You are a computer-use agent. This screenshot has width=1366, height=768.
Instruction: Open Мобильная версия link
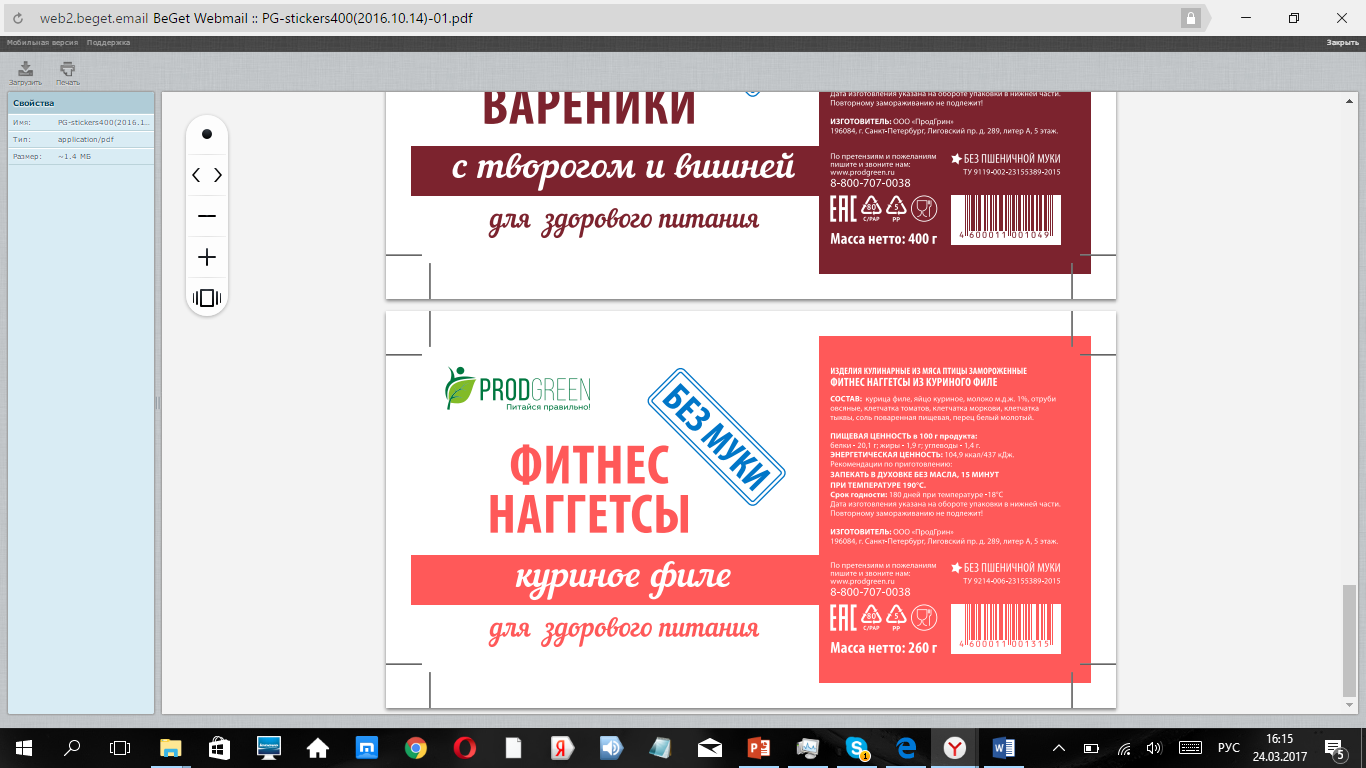(x=43, y=43)
